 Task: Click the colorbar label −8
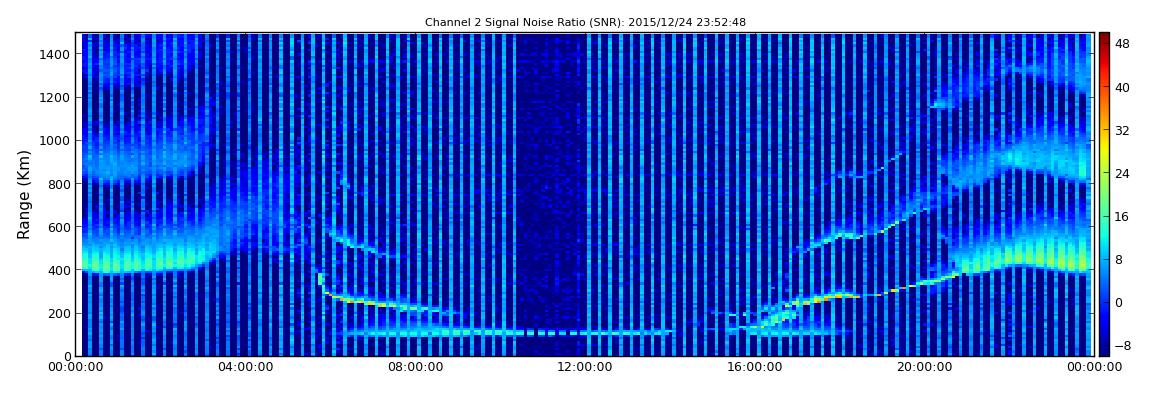(x=1123, y=346)
